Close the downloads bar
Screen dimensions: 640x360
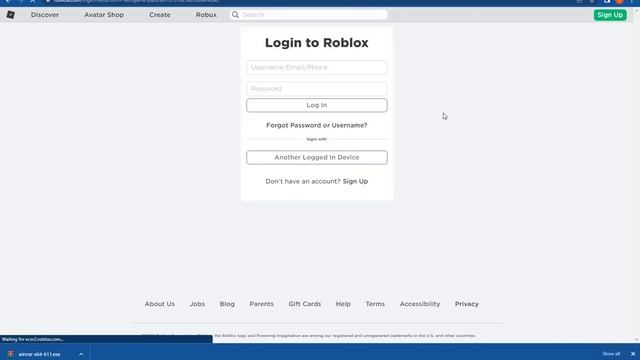(633, 354)
